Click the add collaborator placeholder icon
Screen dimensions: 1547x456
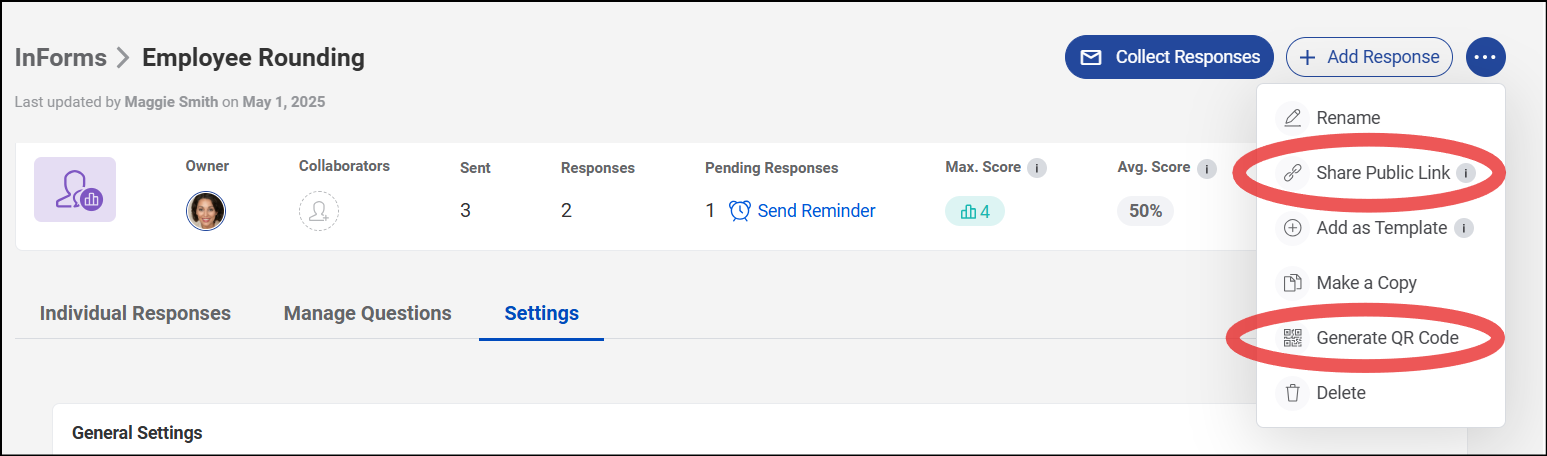319,211
